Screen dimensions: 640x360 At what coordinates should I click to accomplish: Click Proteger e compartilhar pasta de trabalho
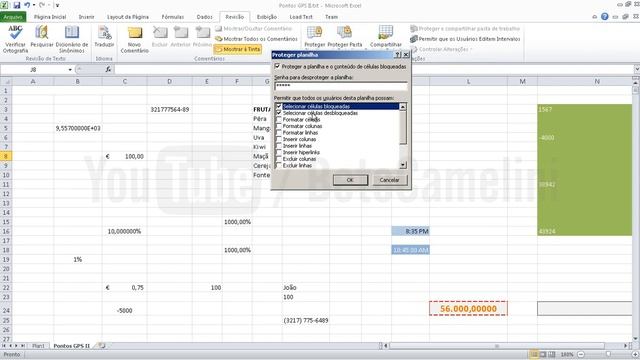[465, 29]
